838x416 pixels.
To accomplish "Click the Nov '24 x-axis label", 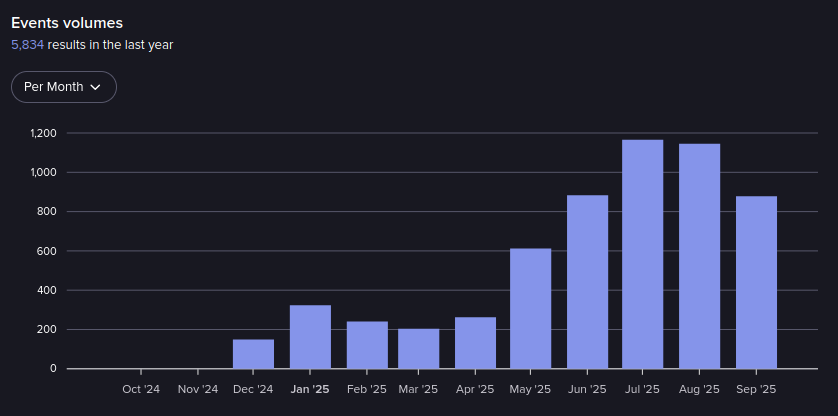I will click(197, 389).
